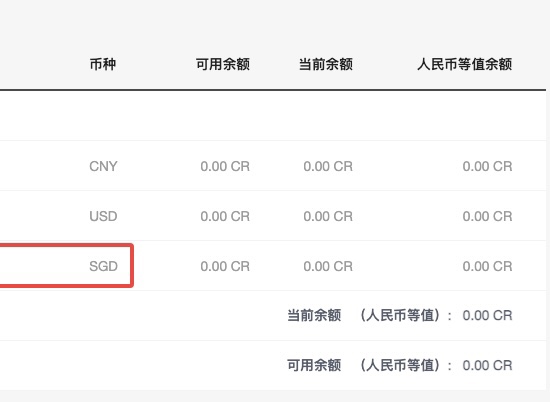This screenshot has height=402, width=550.
Task: Click USD current balance 0.00 CR
Action: coord(328,216)
